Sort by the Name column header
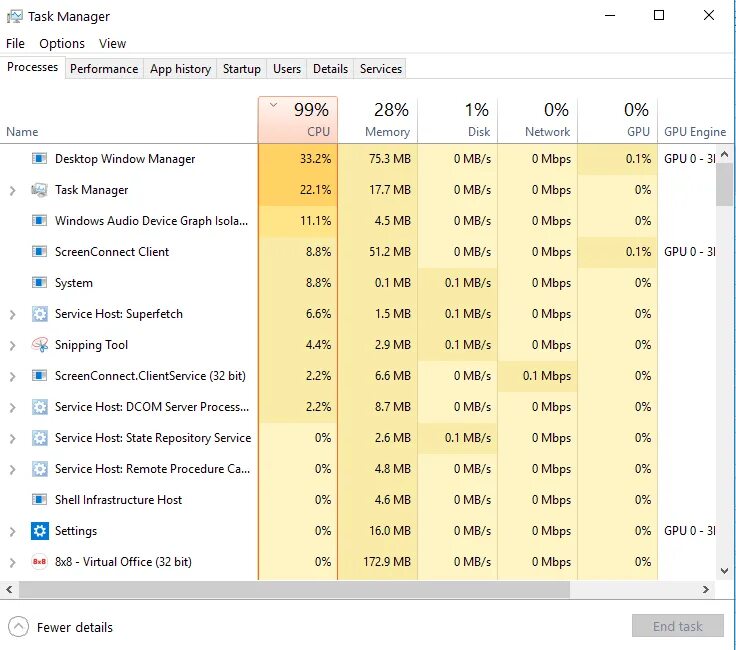The image size is (736, 650). pos(129,120)
